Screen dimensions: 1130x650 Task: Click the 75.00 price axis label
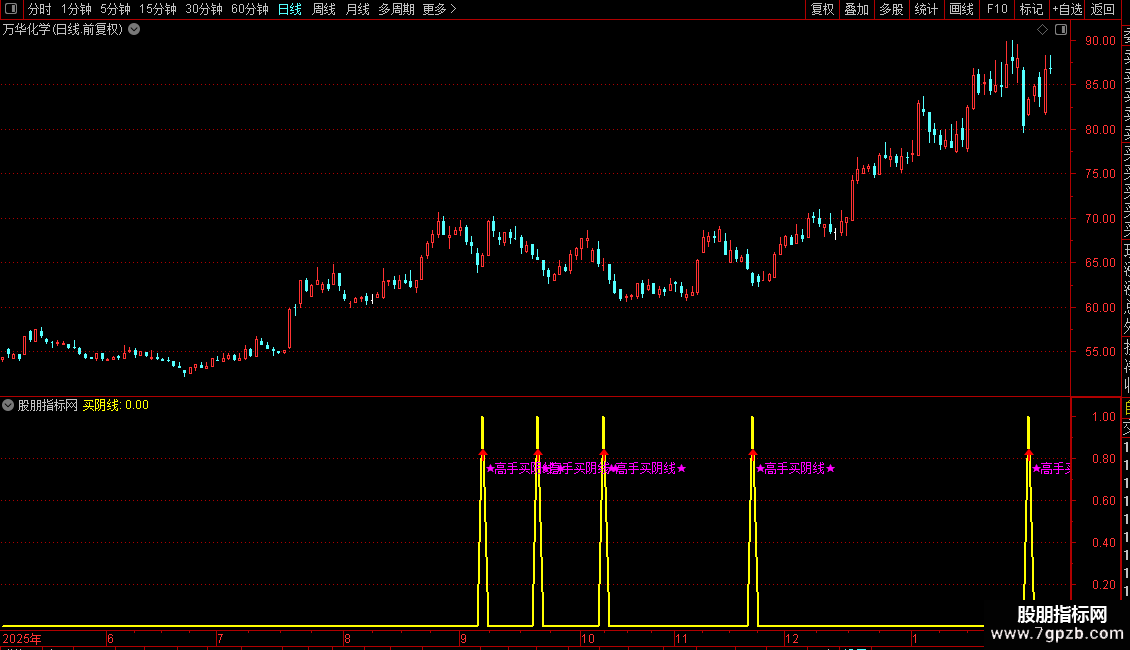[1100, 174]
